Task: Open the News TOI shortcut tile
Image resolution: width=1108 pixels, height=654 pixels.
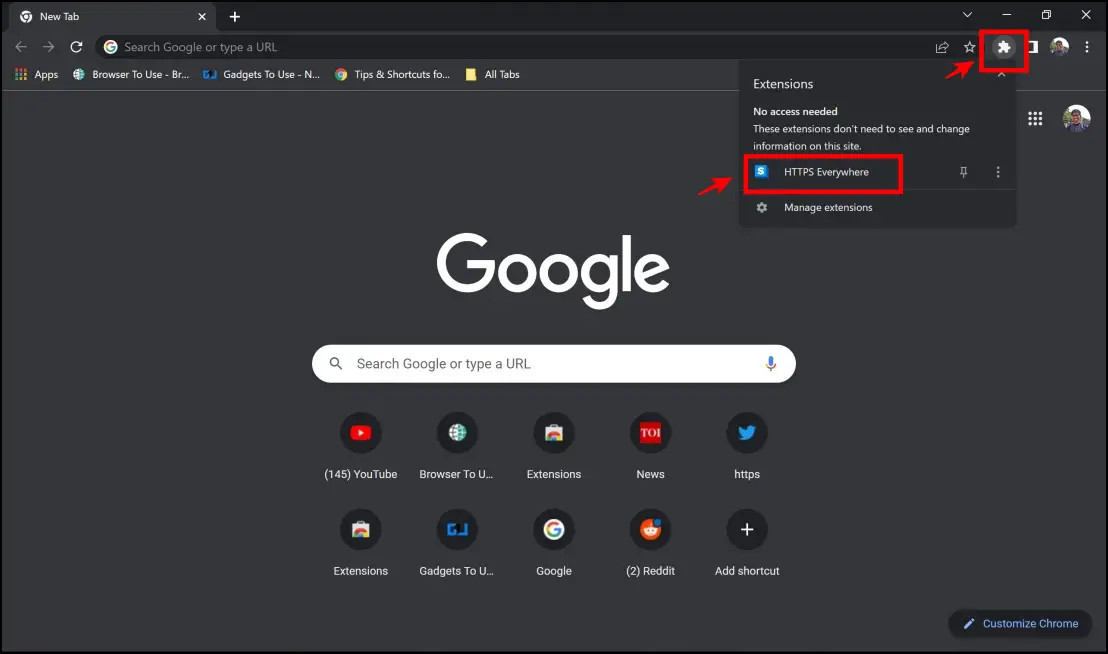Action: point(650,446)
